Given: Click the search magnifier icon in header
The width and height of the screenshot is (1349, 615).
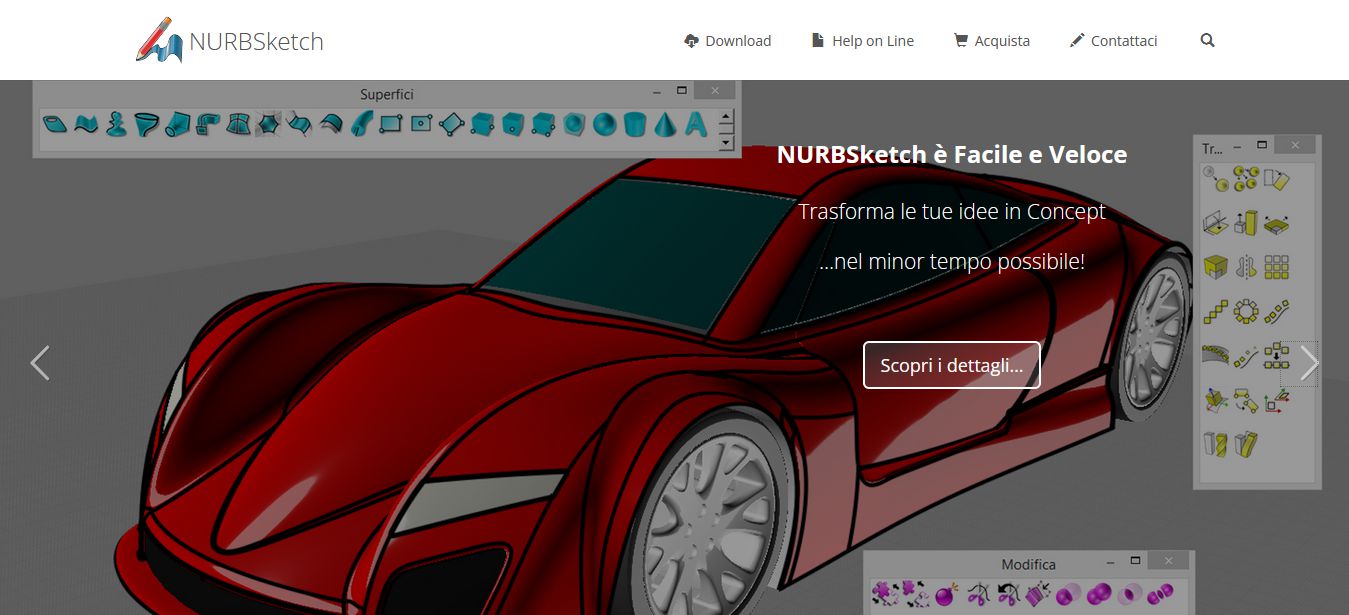Looking at the screenshot, I should pos(1207,41).
